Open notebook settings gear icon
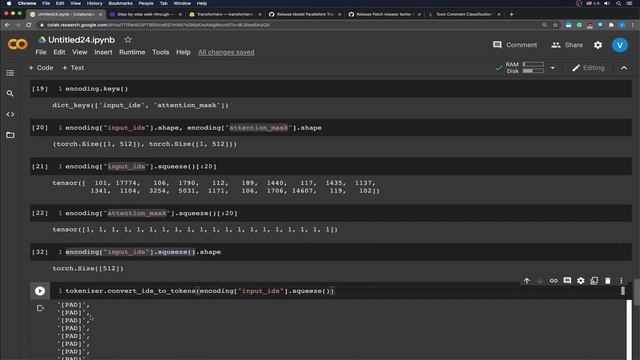 pyautogui.click(x=598, y=45)
